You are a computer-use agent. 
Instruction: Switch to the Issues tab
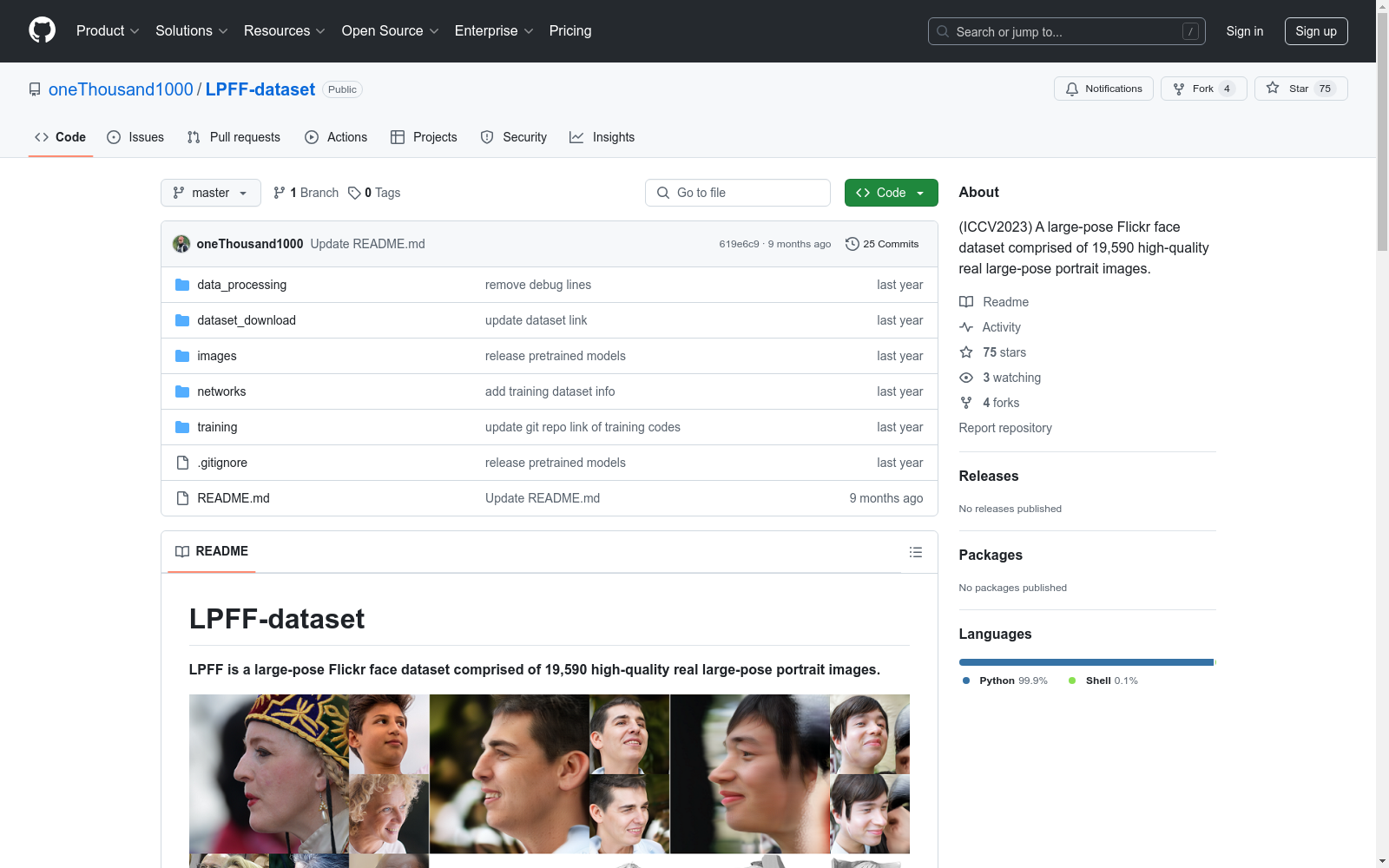[x=135, y=137]
